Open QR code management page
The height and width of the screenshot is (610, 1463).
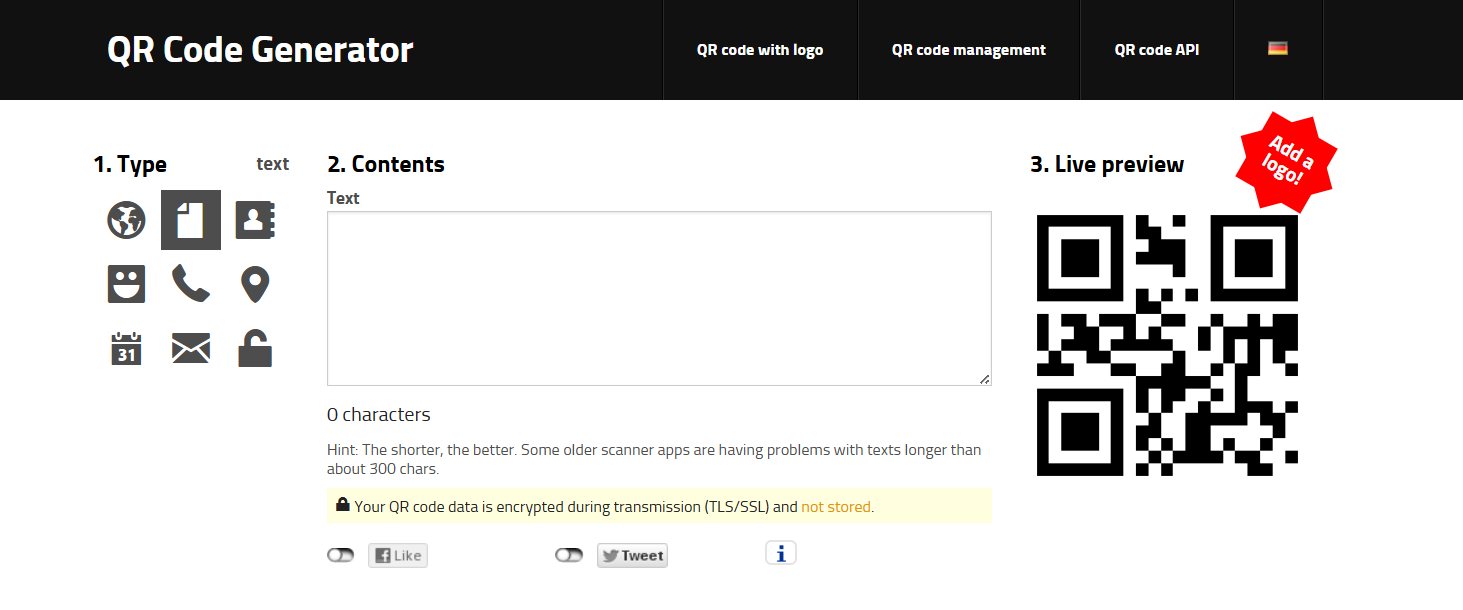click(969, 50)
